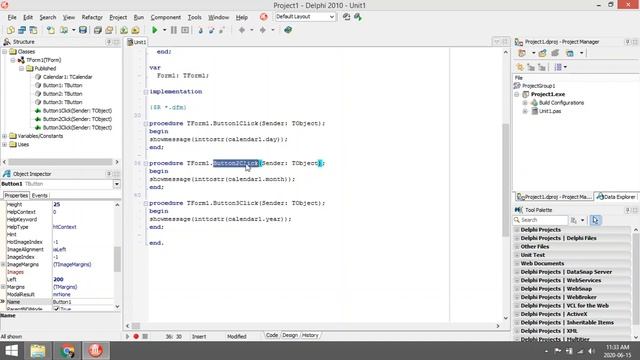Open the Windows Start menu
The height and width of the screenshot is (360, 640).
pyautogui.click(x=11, y=351)
